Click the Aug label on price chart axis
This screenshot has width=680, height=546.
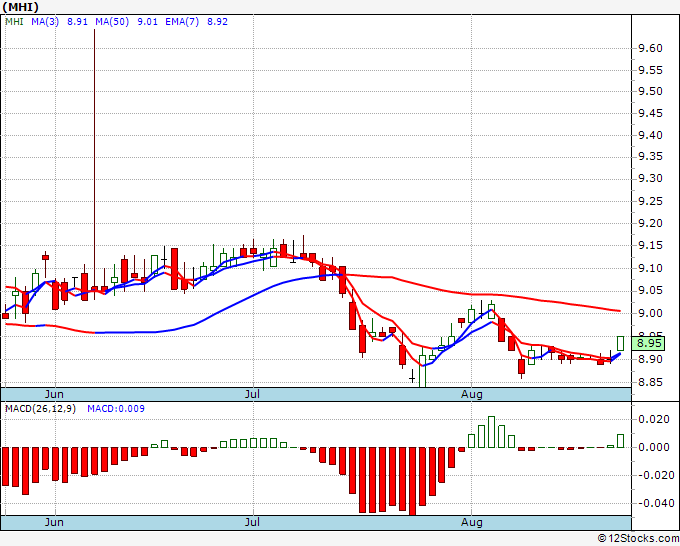pos(471,394)
